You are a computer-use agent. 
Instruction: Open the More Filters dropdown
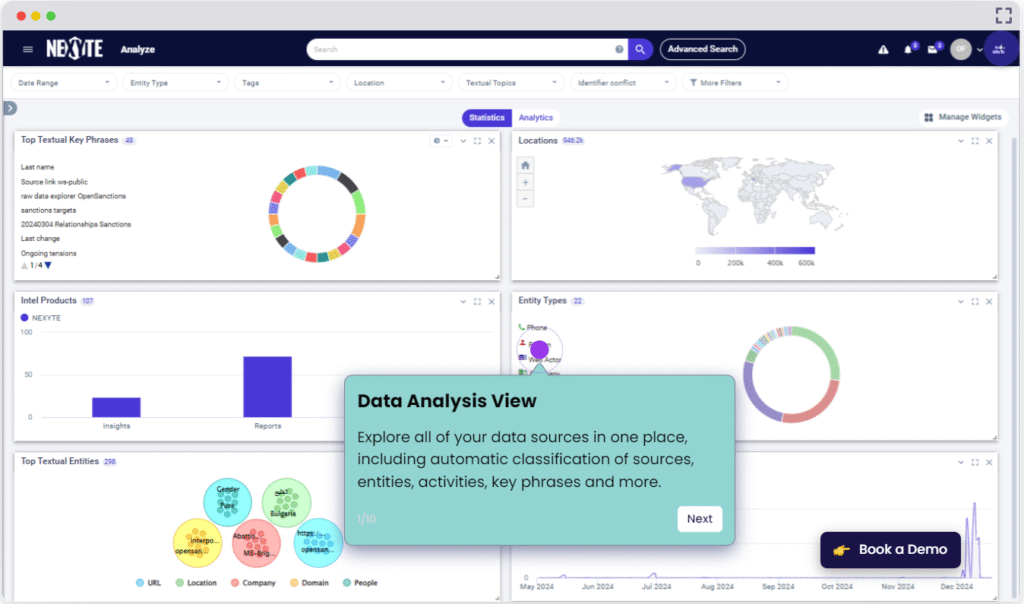pyautogui.click(x=735, y=83)
